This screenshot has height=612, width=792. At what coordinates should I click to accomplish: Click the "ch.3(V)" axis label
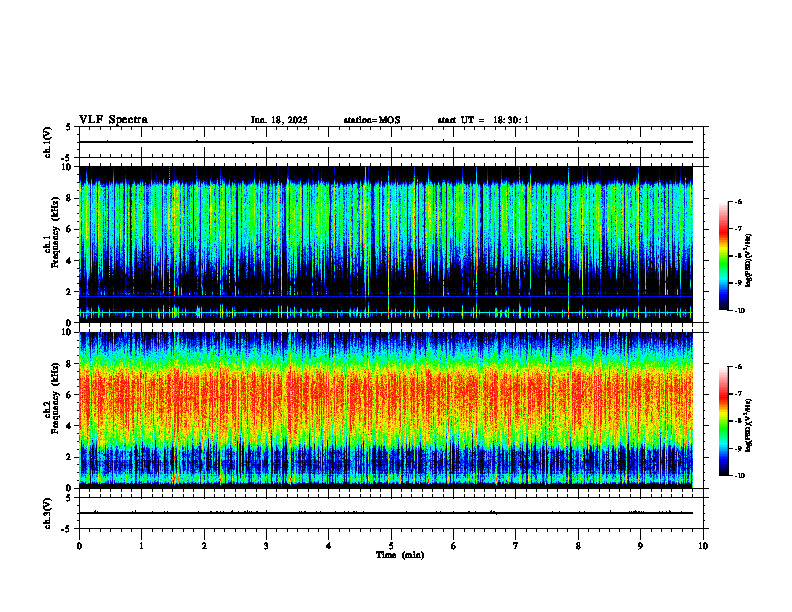pos(47,513)
